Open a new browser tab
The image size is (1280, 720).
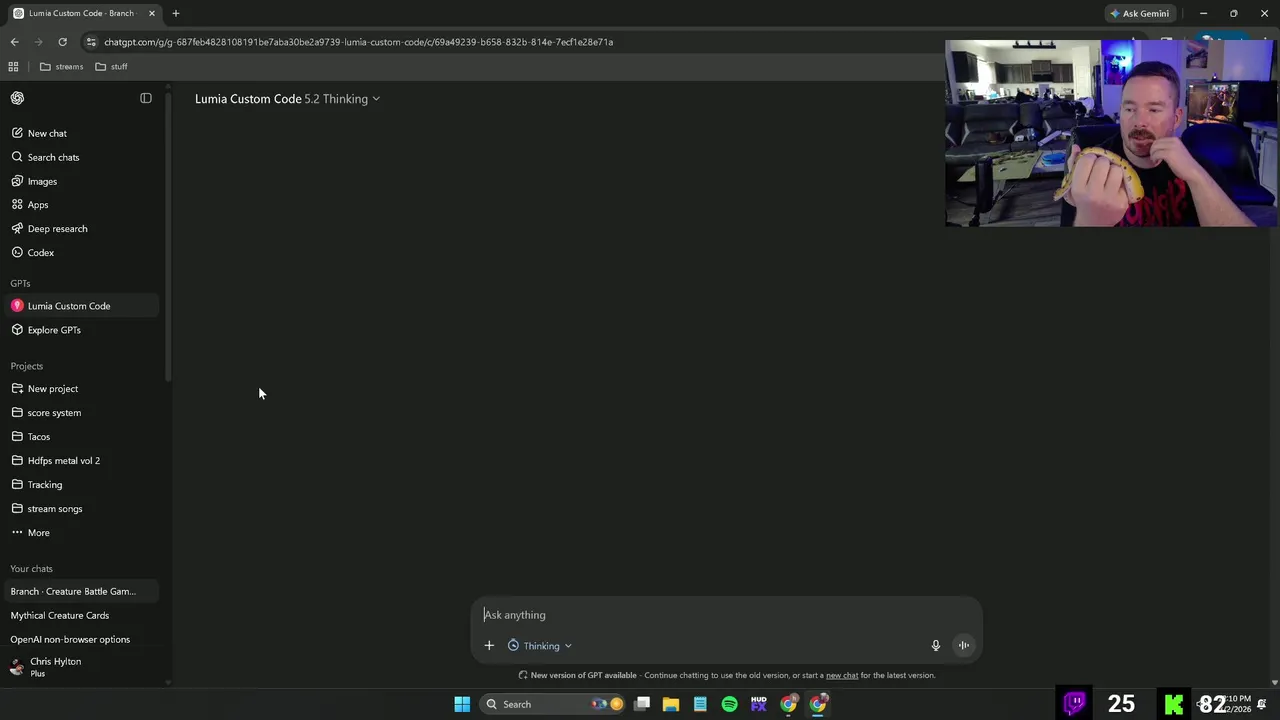click(176, 13)
